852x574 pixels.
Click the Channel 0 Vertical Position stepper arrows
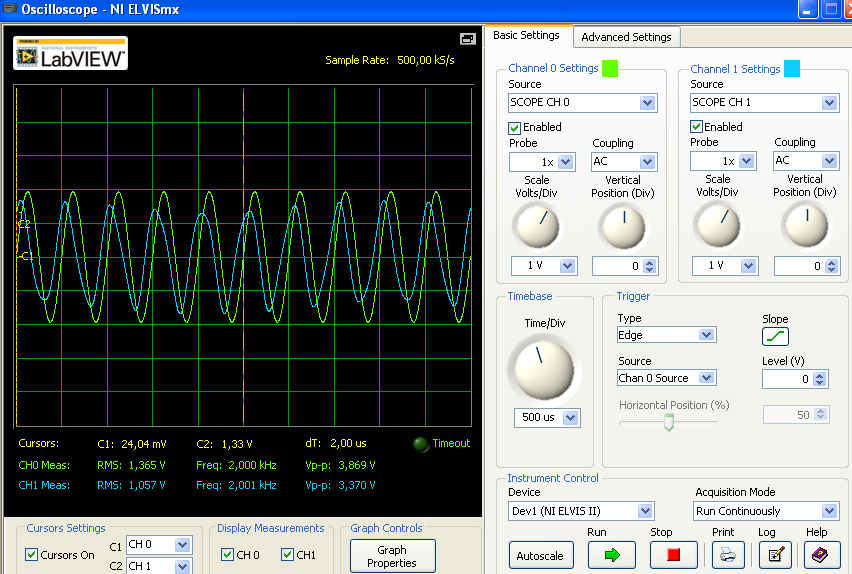point(649,266)
